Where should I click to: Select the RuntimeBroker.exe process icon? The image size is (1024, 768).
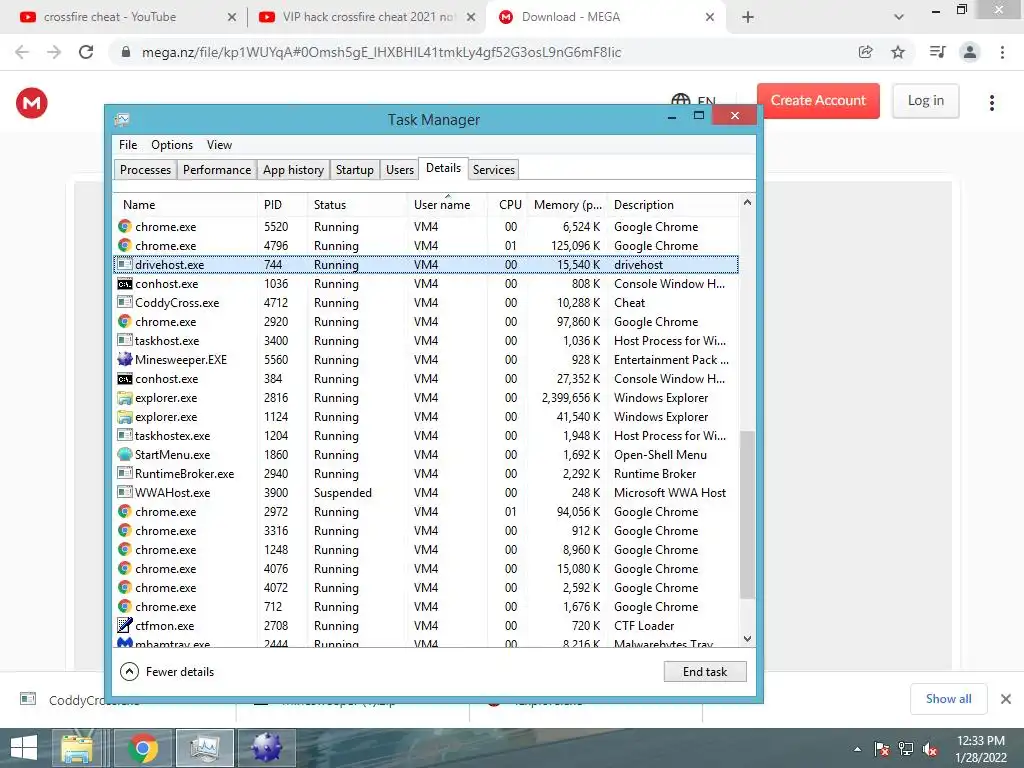[x=125, y=473]
